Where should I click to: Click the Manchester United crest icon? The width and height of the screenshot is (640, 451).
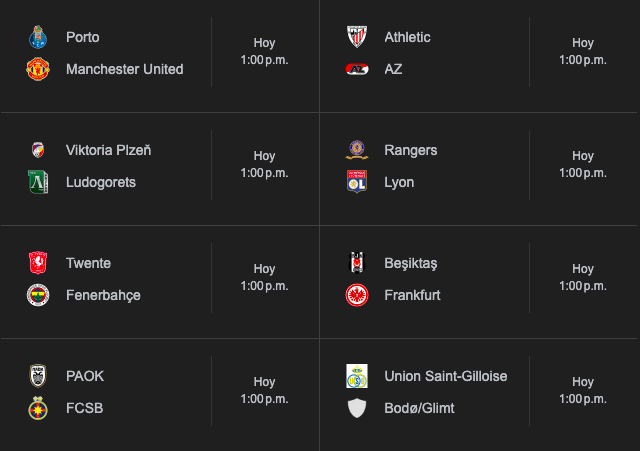coord(38,70)
